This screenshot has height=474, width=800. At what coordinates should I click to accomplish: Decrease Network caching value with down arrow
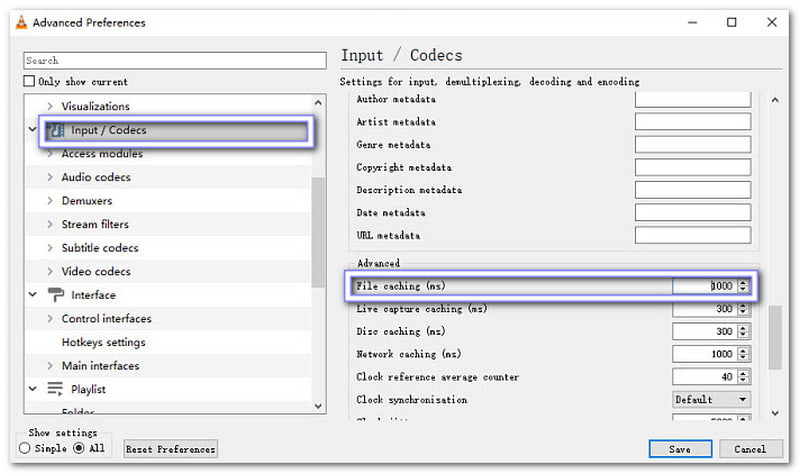[x=742, y=358]
